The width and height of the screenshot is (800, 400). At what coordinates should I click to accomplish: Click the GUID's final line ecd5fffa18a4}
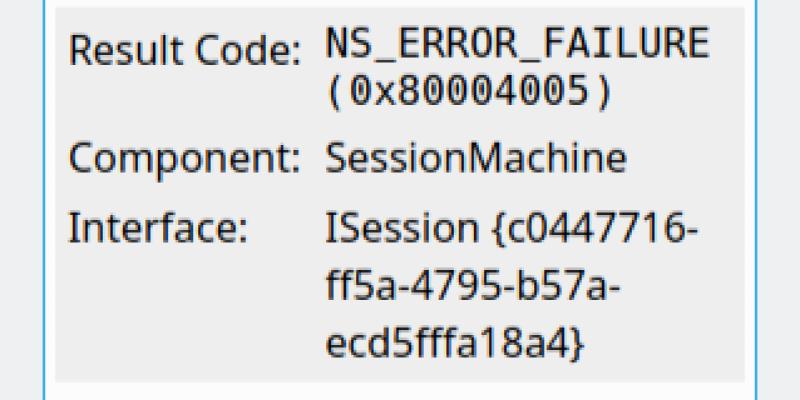(455, 343)
